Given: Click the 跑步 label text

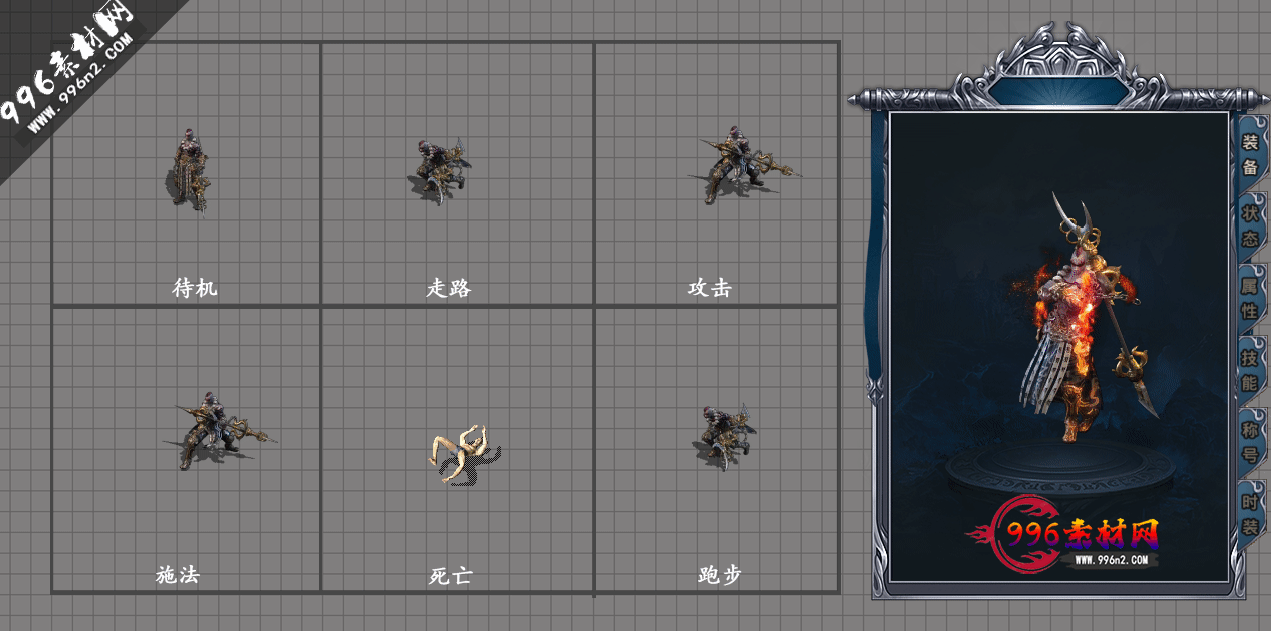Looking at the screenshot, I should point(720,575).
